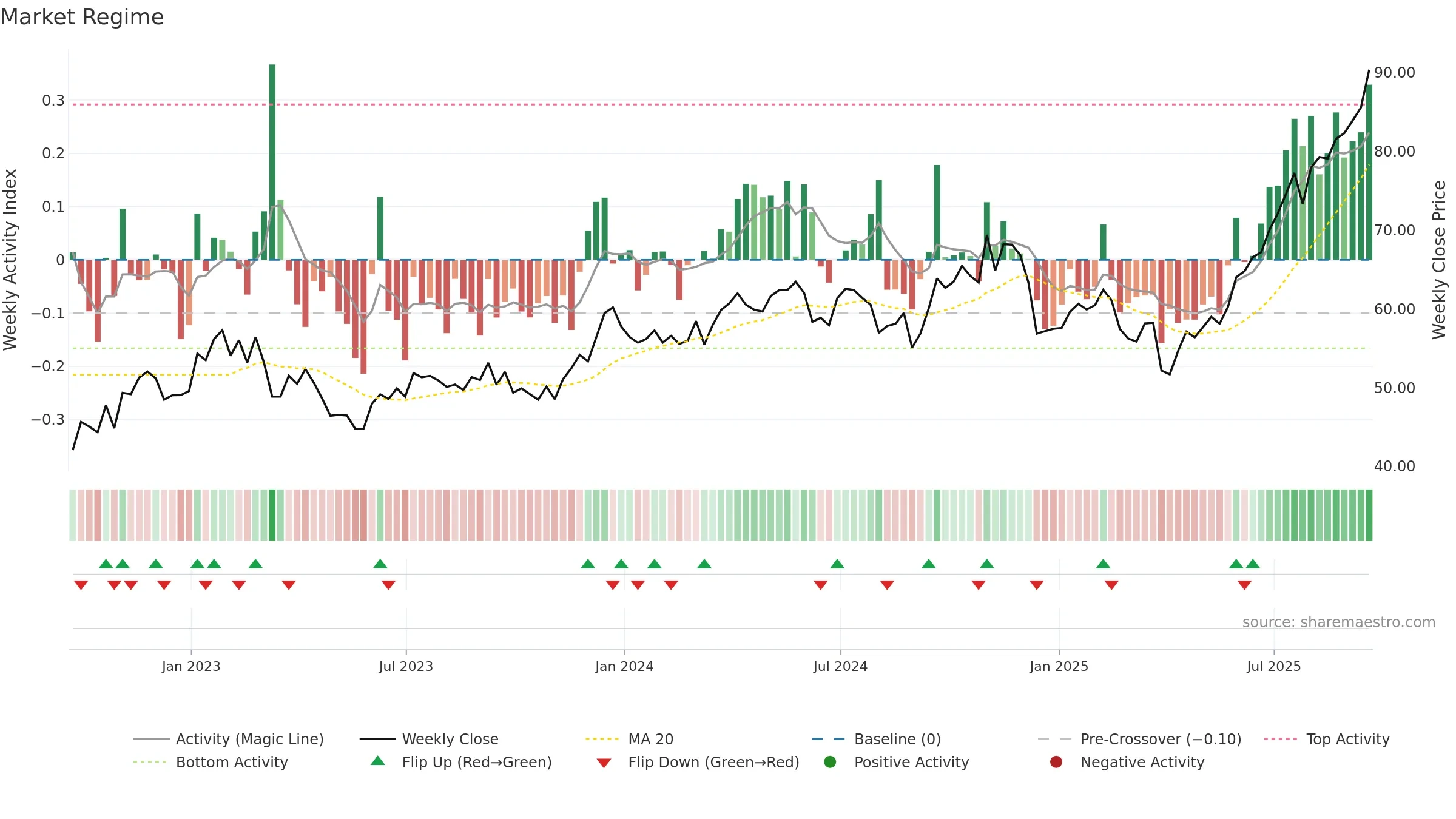
Task: Click the Weekly Close Price axis title
Action: (x=1439, y=260)
